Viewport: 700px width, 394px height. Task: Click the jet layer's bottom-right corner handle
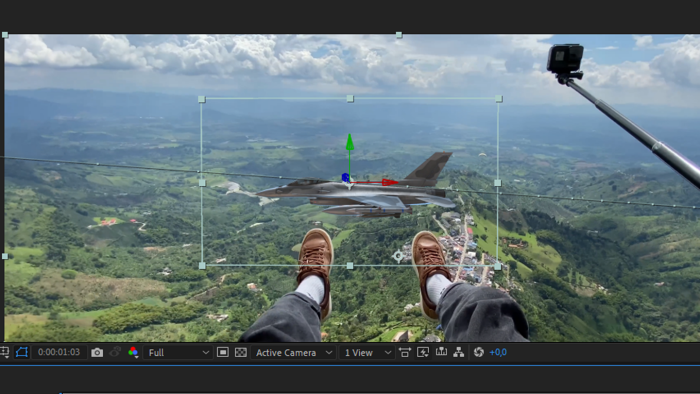(498, 266)
